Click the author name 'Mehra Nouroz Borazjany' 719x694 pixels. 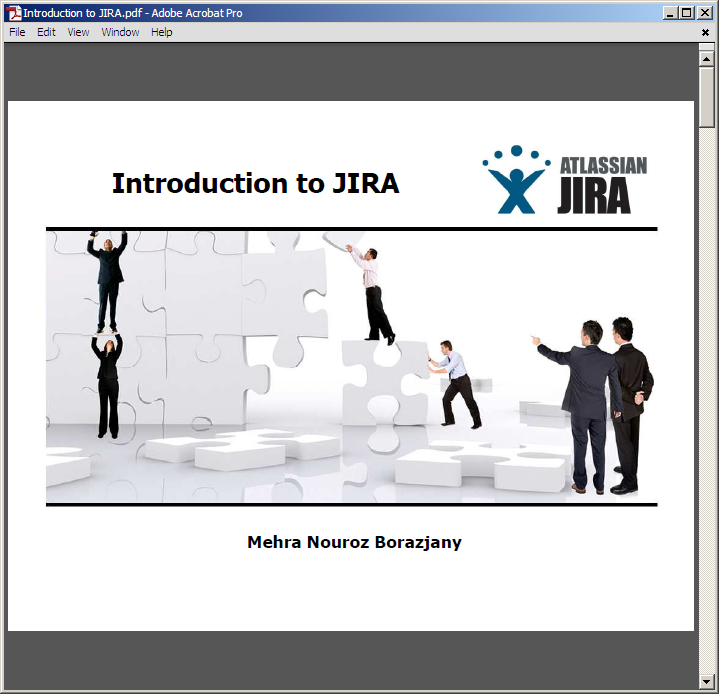point(354,542)
